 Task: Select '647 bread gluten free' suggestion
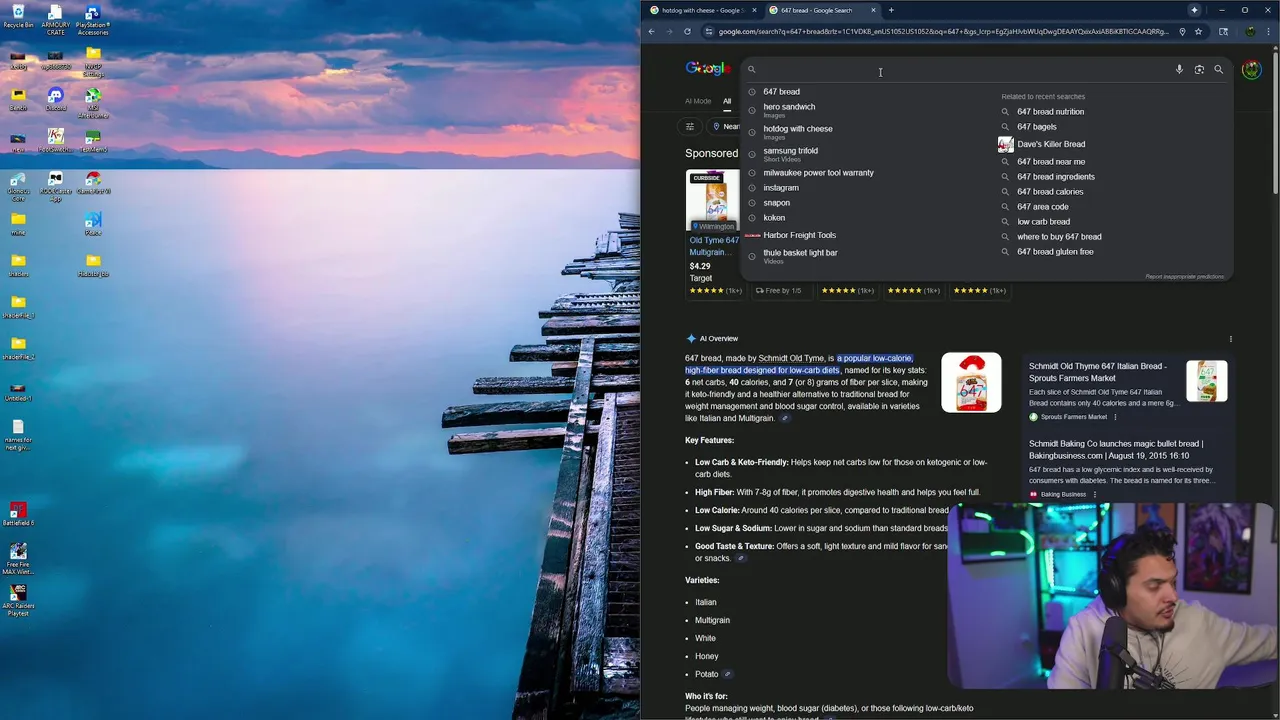click(1055, 252)
